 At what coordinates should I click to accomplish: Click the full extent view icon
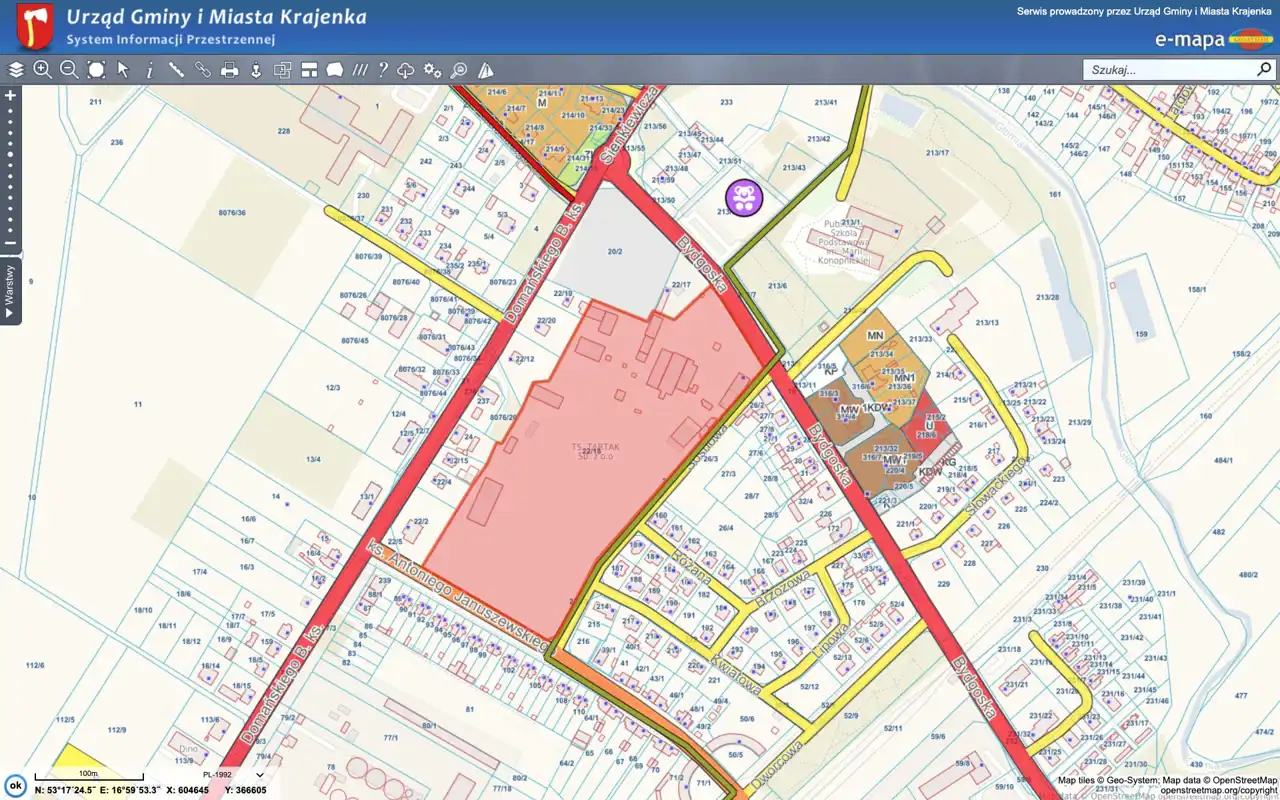click(96, 70)
